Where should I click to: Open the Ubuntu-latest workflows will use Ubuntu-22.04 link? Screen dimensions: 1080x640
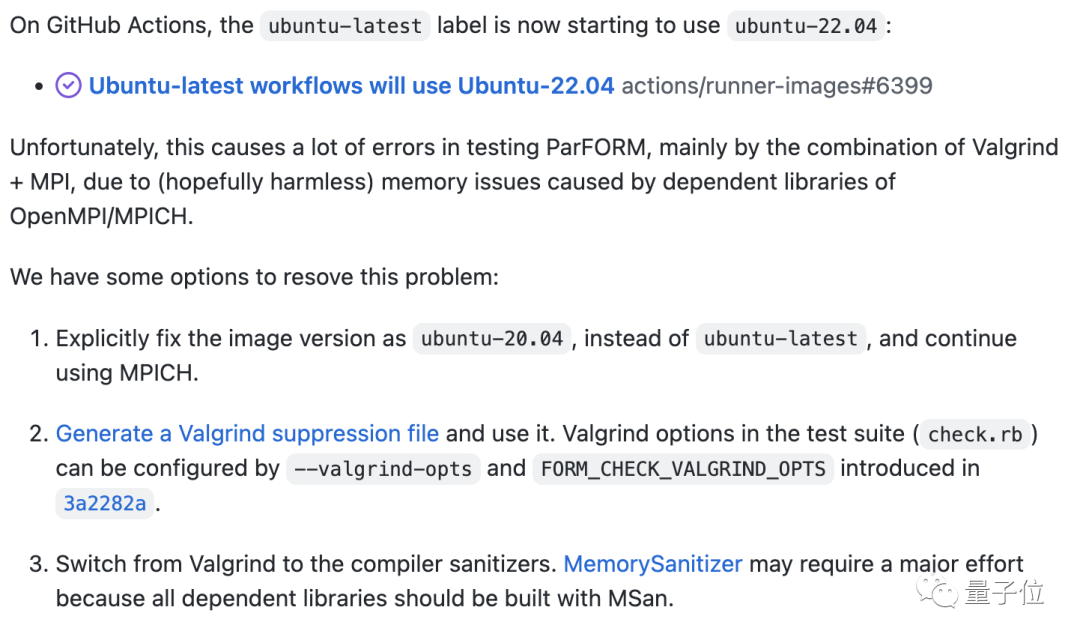tap(351, 86)
